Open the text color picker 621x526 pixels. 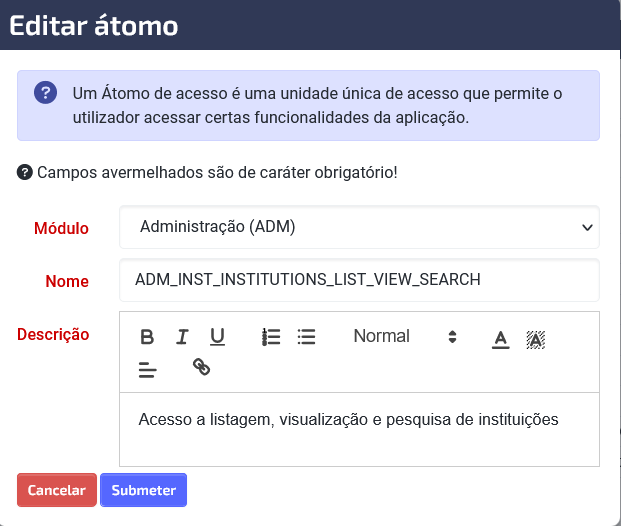[501, 339]
